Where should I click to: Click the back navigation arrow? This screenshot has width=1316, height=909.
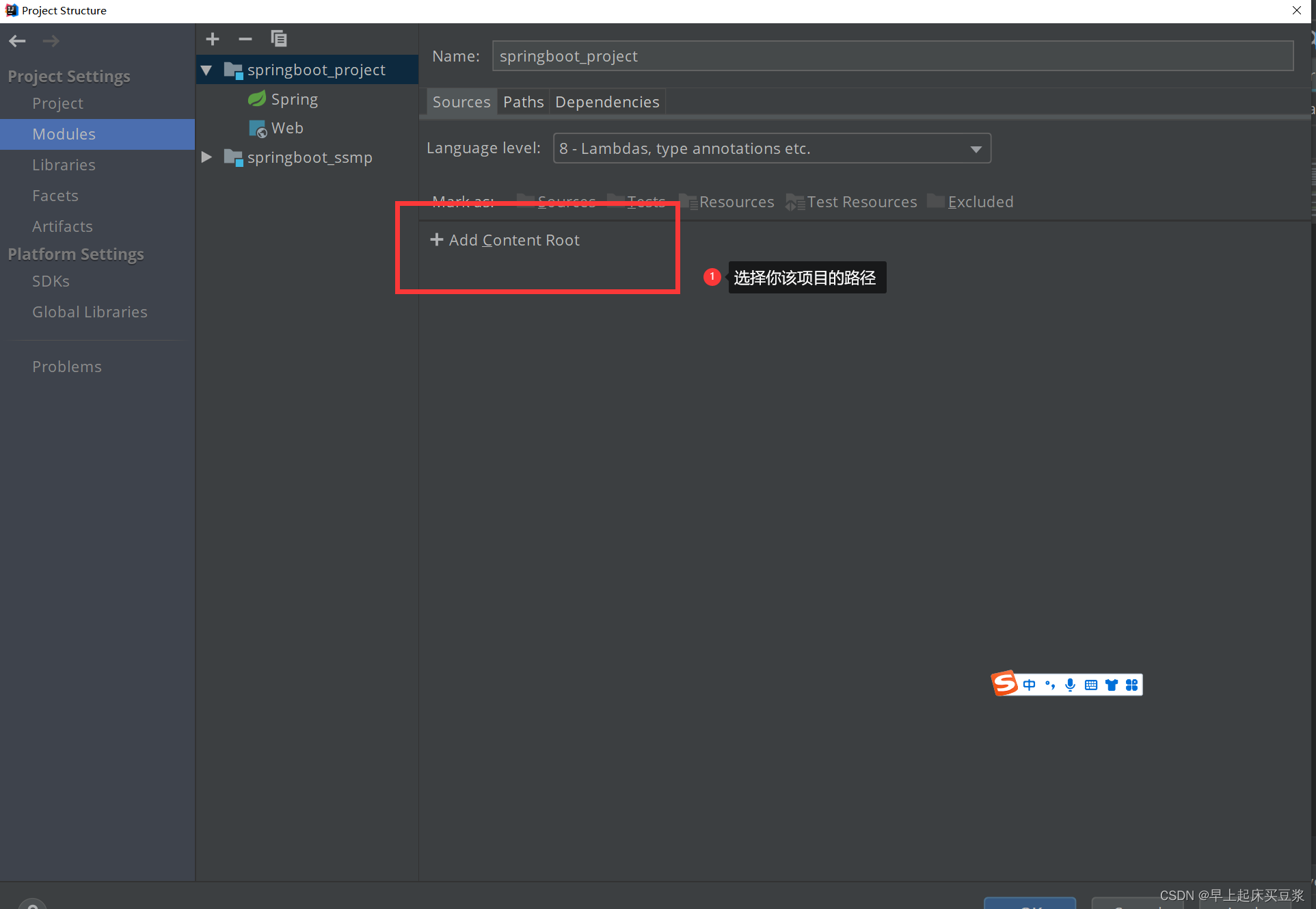(x=17, y=41)
